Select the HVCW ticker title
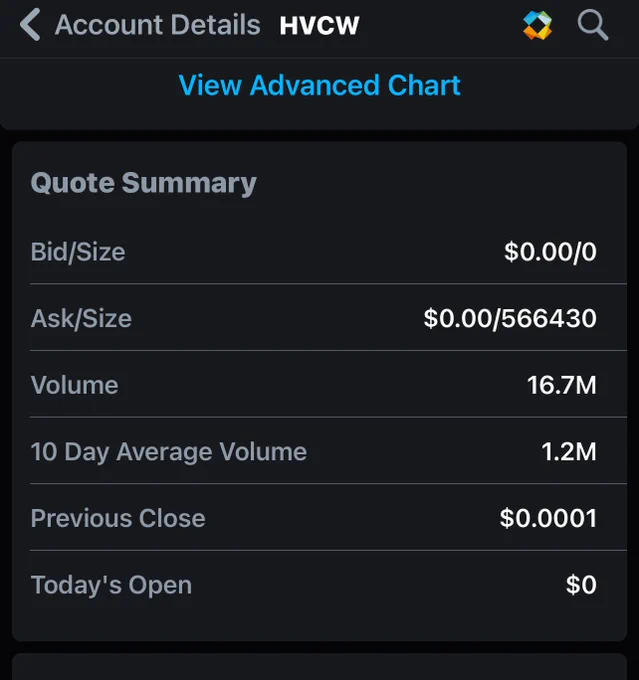The height and width of the screenshot is (680, 639). pos(319,25)
